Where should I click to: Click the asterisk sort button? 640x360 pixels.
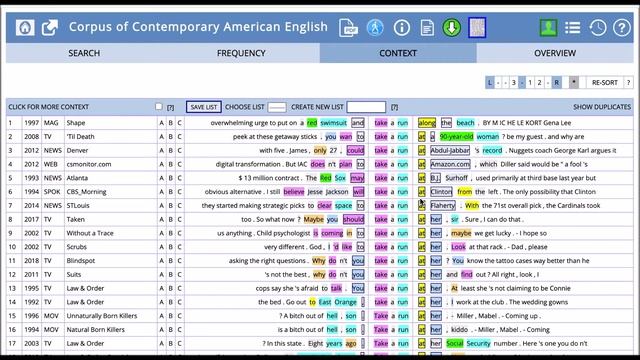(573, 82)
